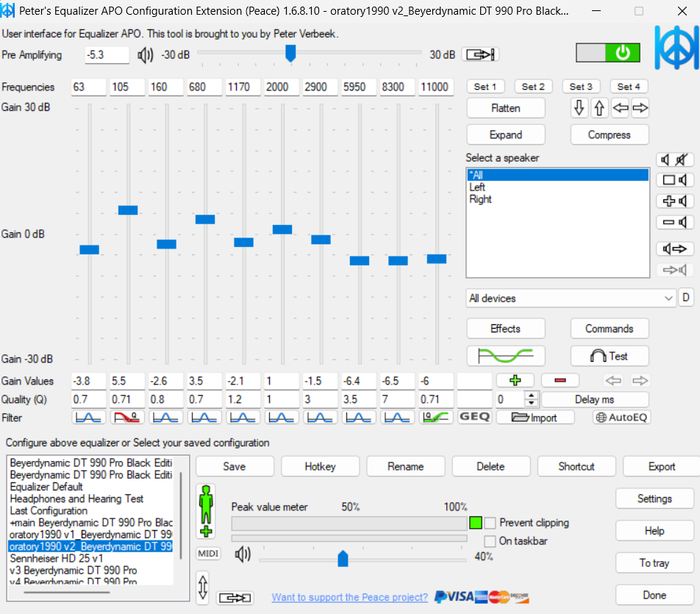The image size is (700, 614).
Task: Click the pre-amplifying speaker mute icon
Action: point(145,55)
